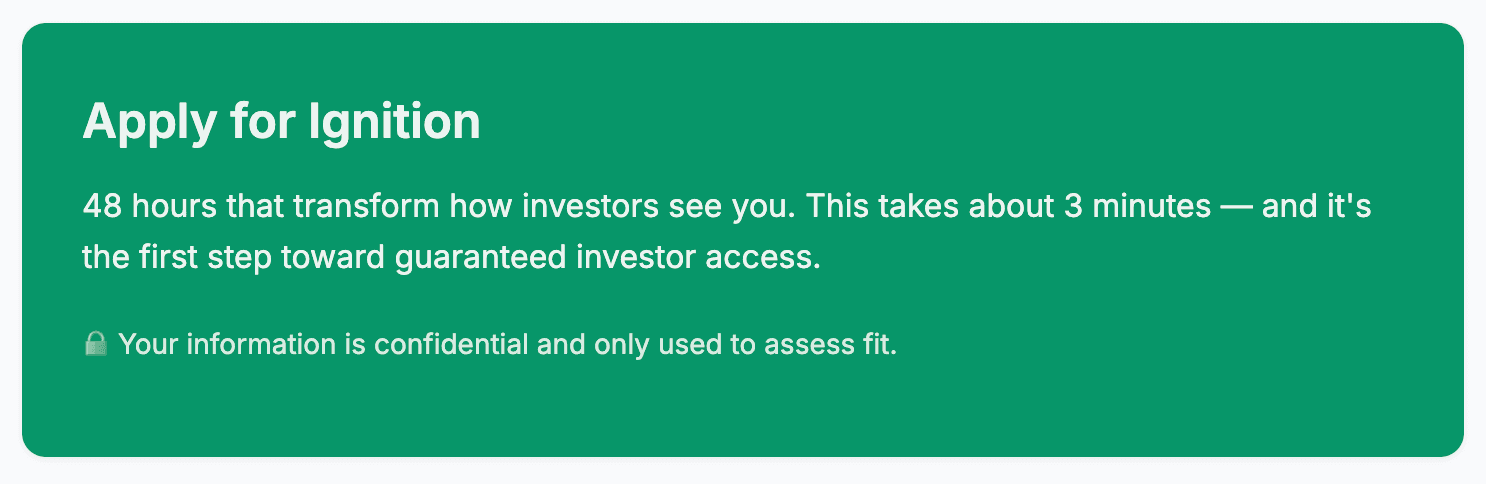Click 'guaranteed investor access' text

pos(608,257)
